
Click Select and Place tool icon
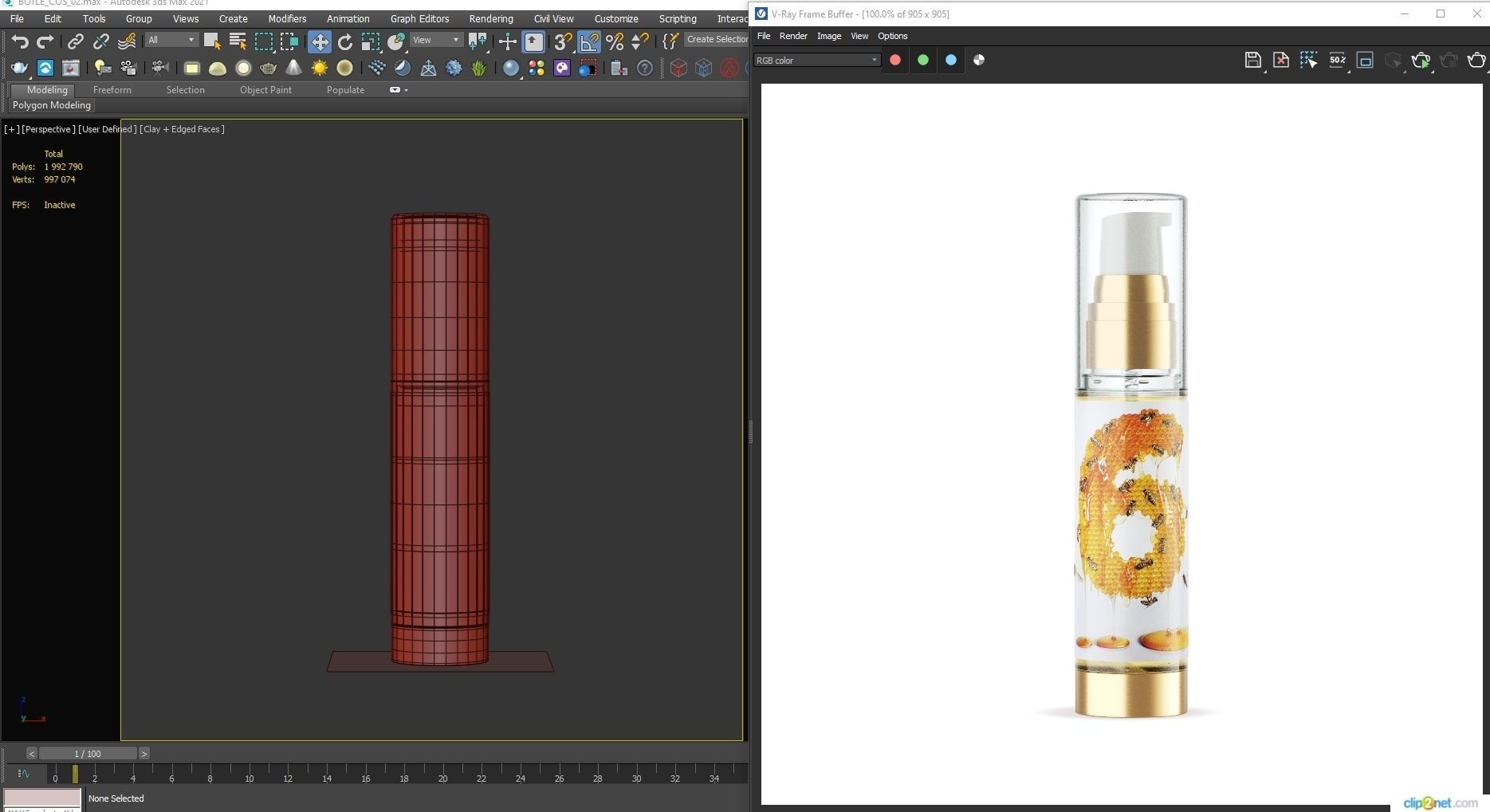(396, 41)
